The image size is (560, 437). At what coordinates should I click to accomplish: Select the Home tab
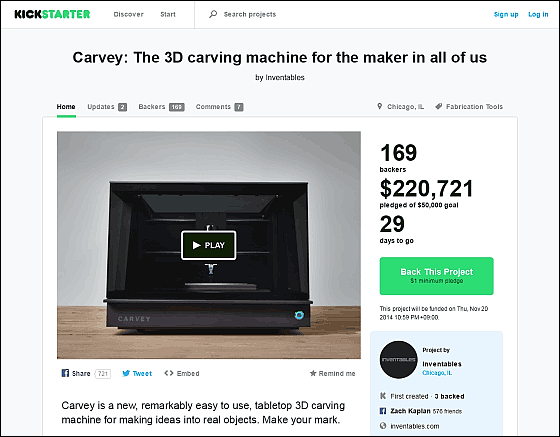[66, 107]
